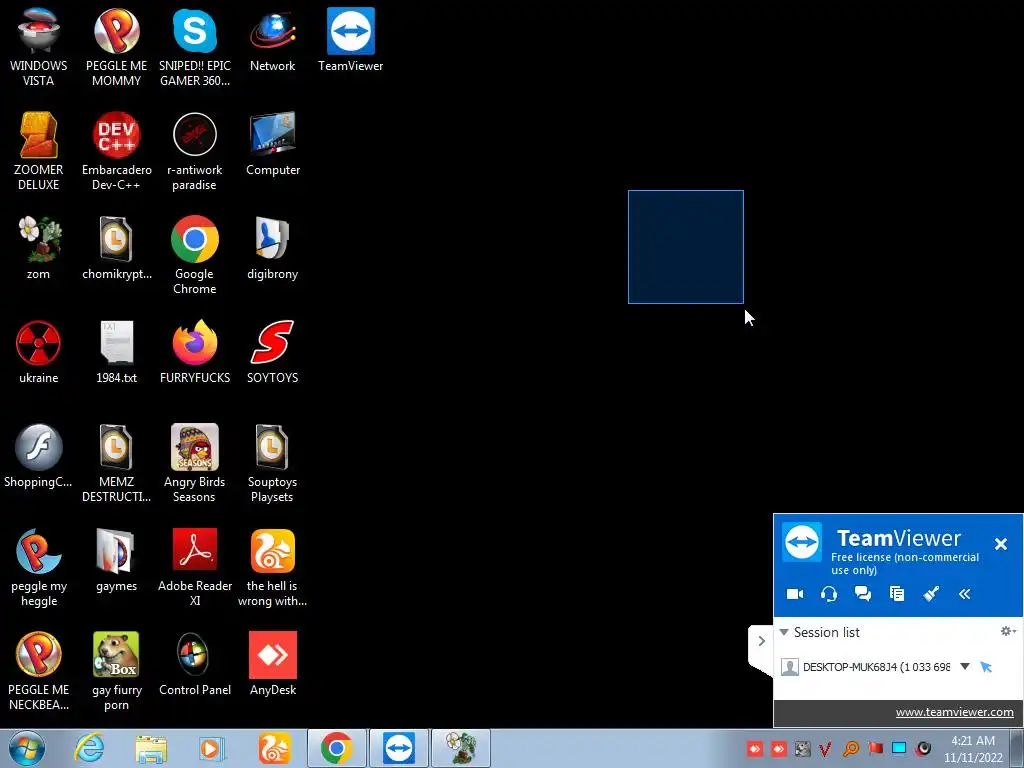Select the MEMZ DESTRUCTI... desktop icon
The height and width of the screenshot is (768, 1024).
click(116, 463)
